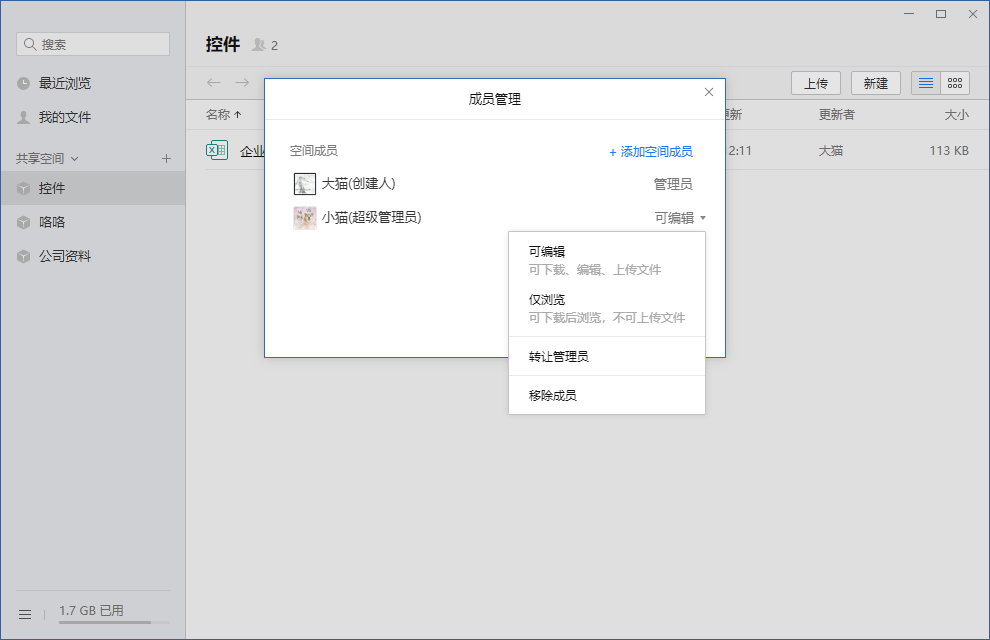The image size is (990, 640).
Task: Click the 搜索 search field
Action: 93,44
